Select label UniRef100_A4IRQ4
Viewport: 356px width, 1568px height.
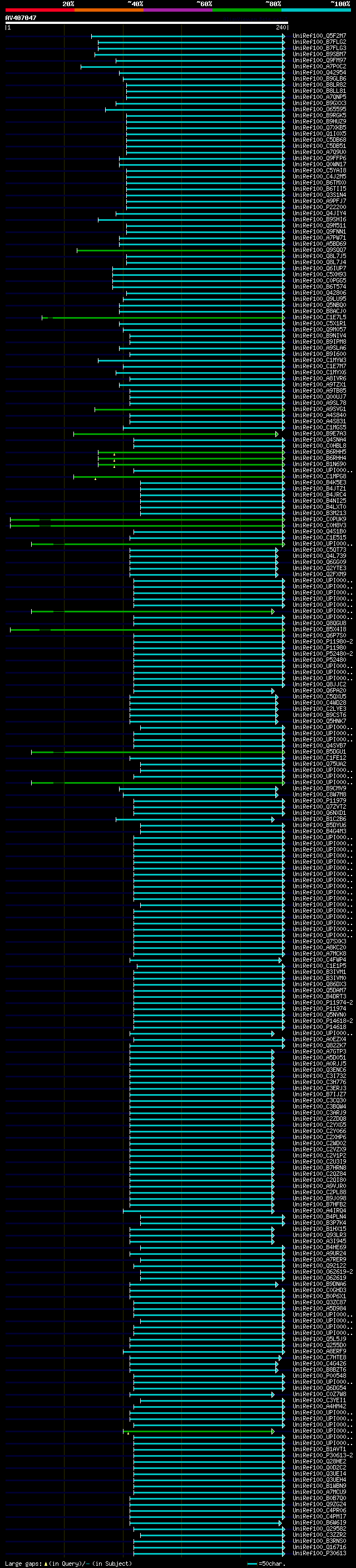pos(319,1211)
